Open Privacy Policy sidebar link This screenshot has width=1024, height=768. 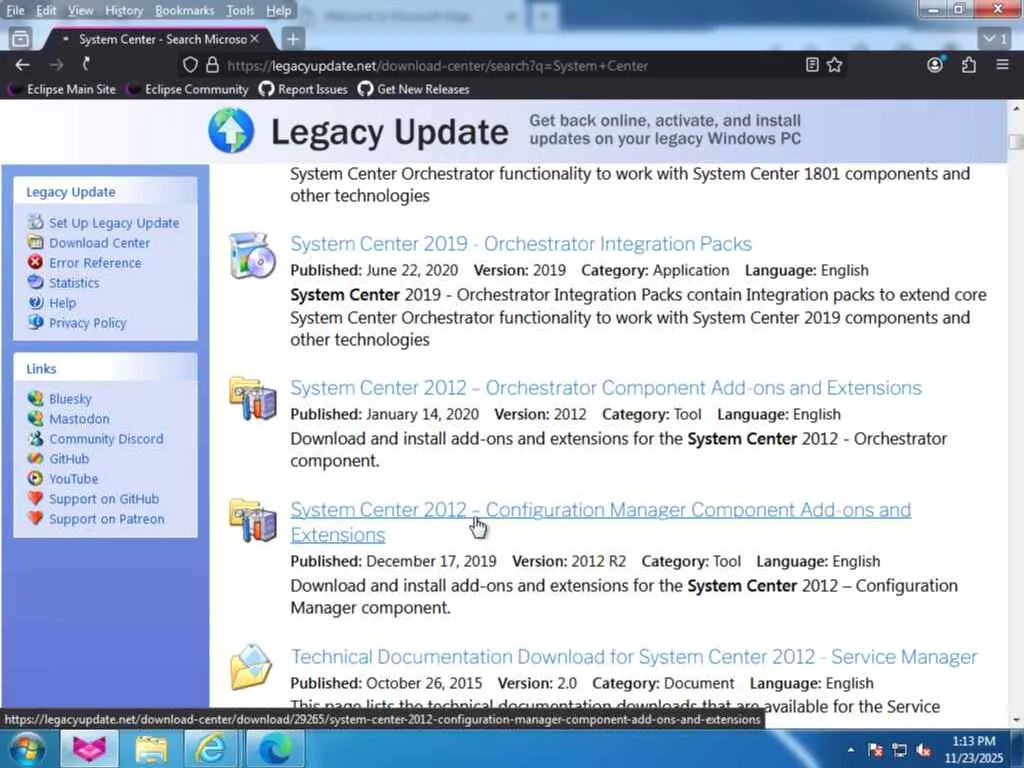click(x=88, y=323)
